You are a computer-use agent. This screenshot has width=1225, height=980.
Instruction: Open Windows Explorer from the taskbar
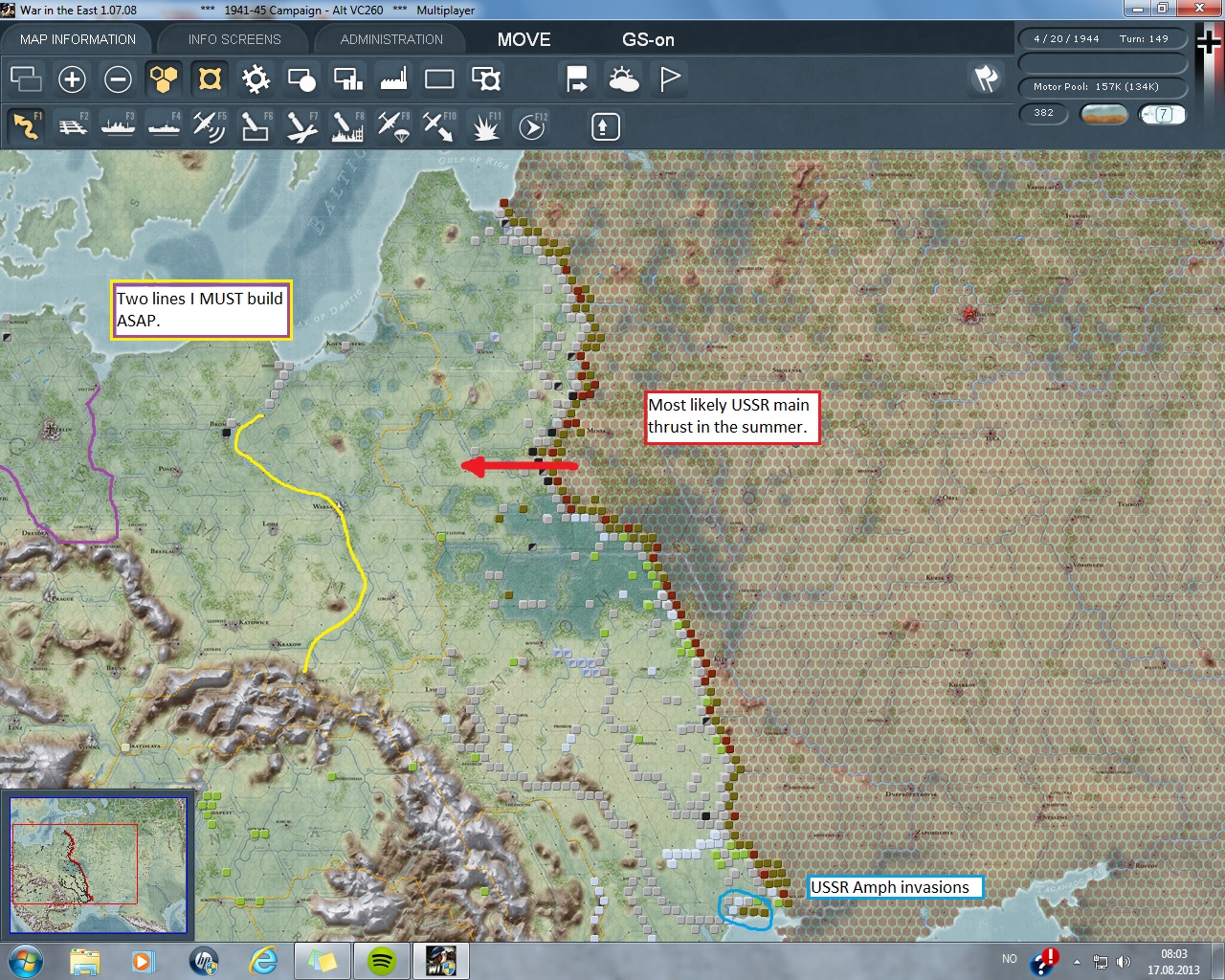[84, 961]
